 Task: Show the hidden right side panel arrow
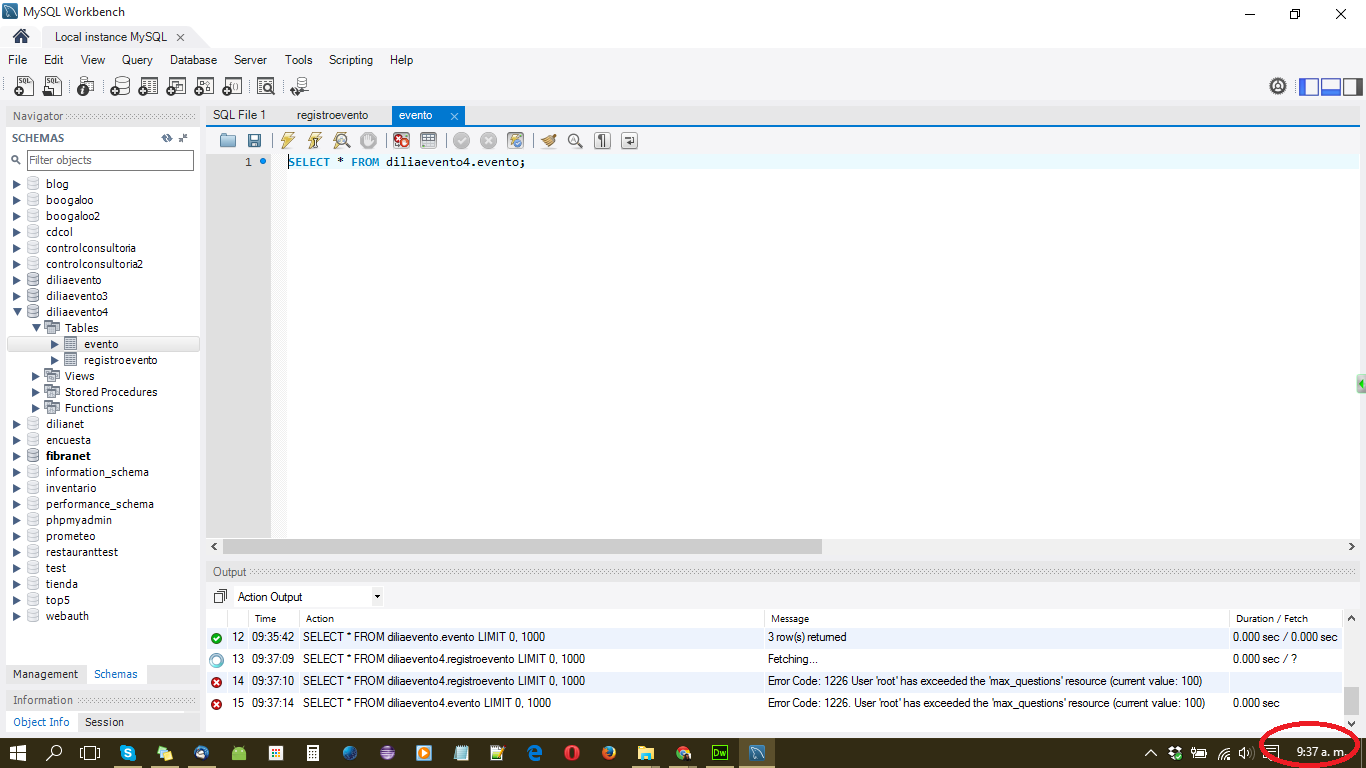coord(1361,384)
